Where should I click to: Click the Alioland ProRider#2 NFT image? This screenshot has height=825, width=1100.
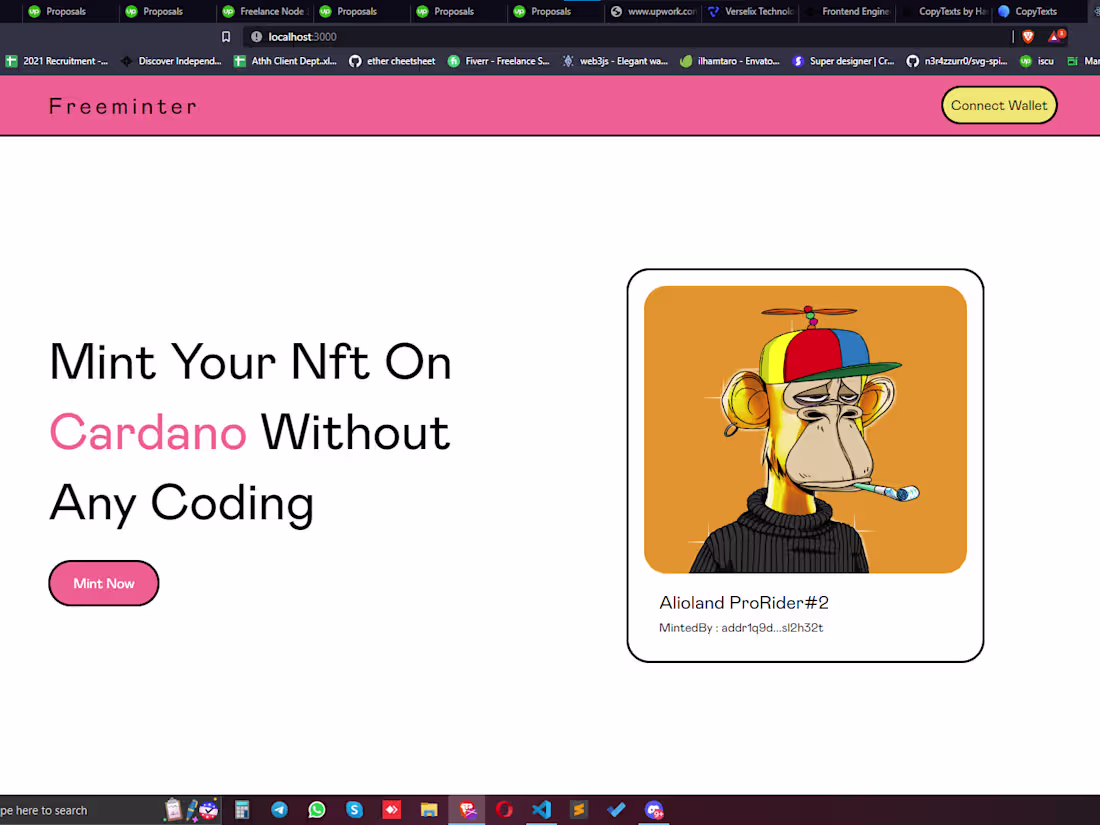click(x=805, y=428)
